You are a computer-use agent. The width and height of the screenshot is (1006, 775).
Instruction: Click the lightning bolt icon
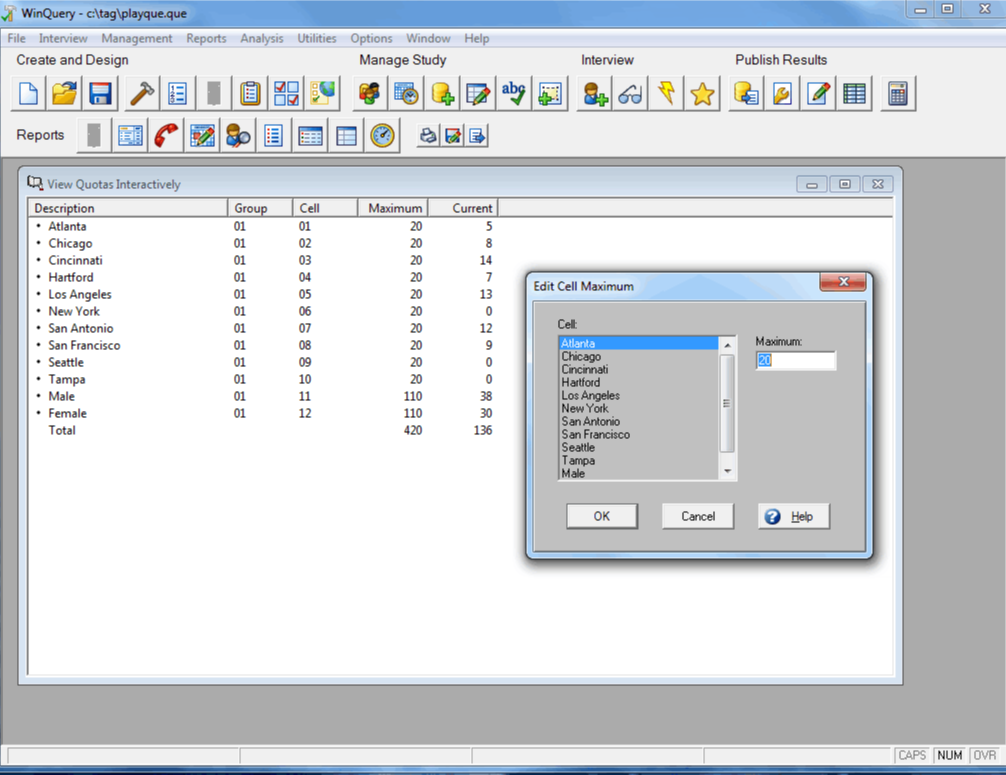(667, 94)
